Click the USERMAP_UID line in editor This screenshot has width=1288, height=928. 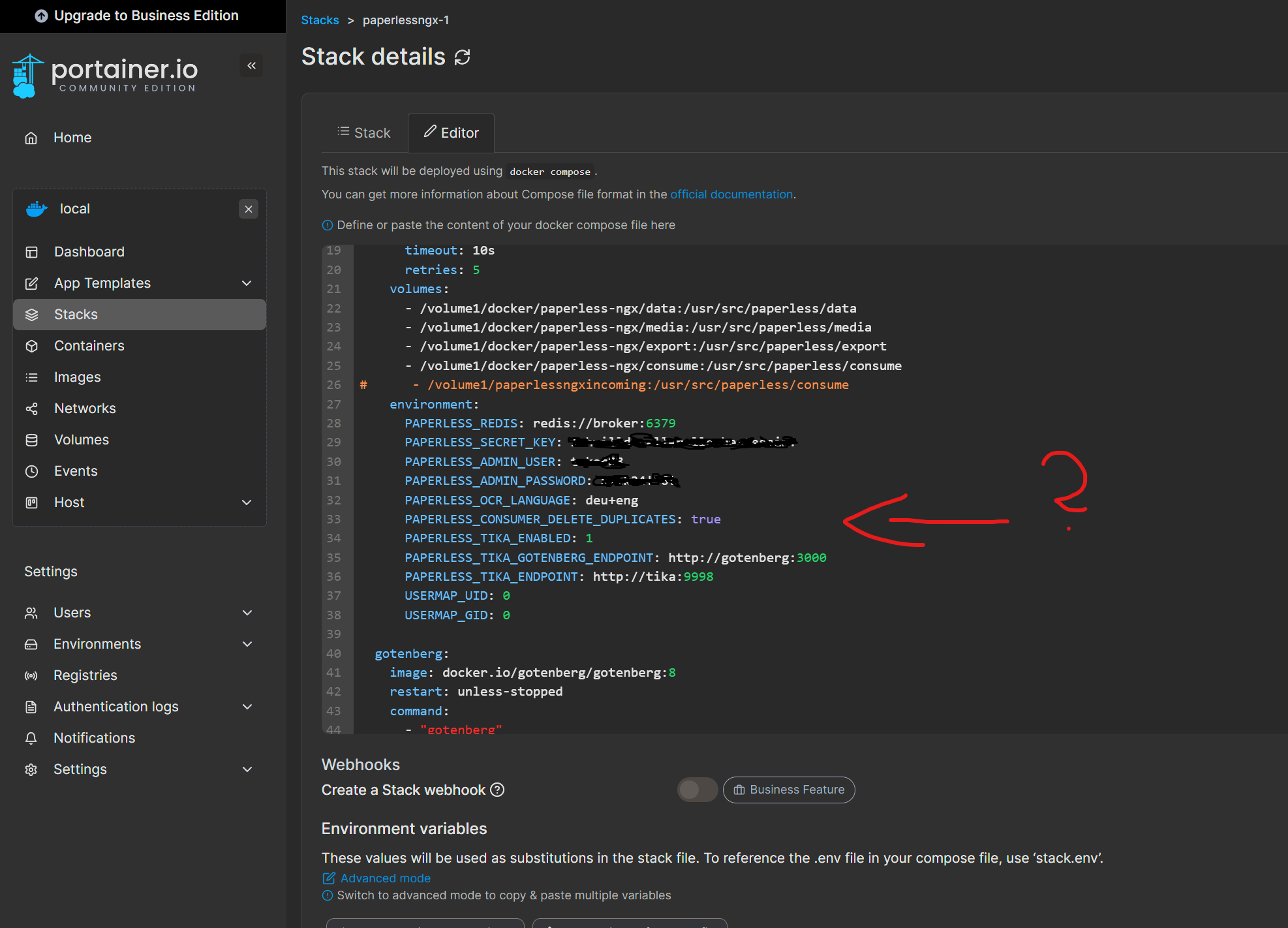(x=457, y=596)
